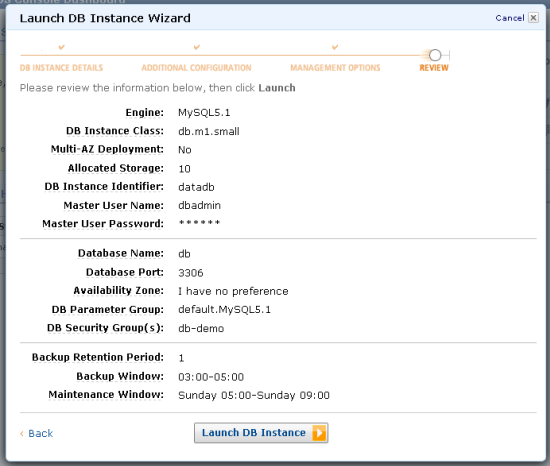Click the Database Port label
Viewport: 550px width, 466px height.
pos(125,272)
